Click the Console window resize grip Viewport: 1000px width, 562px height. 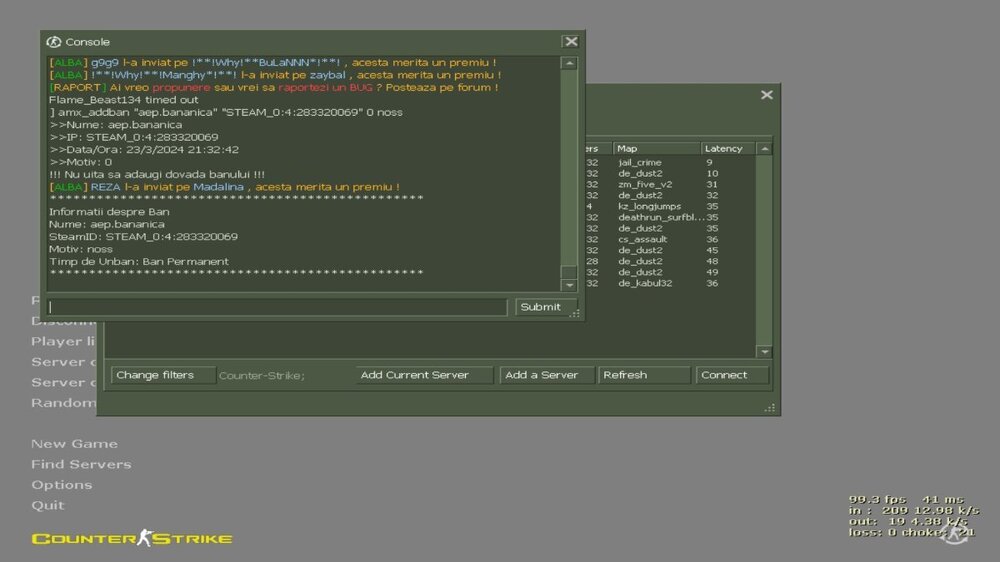pos(575,314)
